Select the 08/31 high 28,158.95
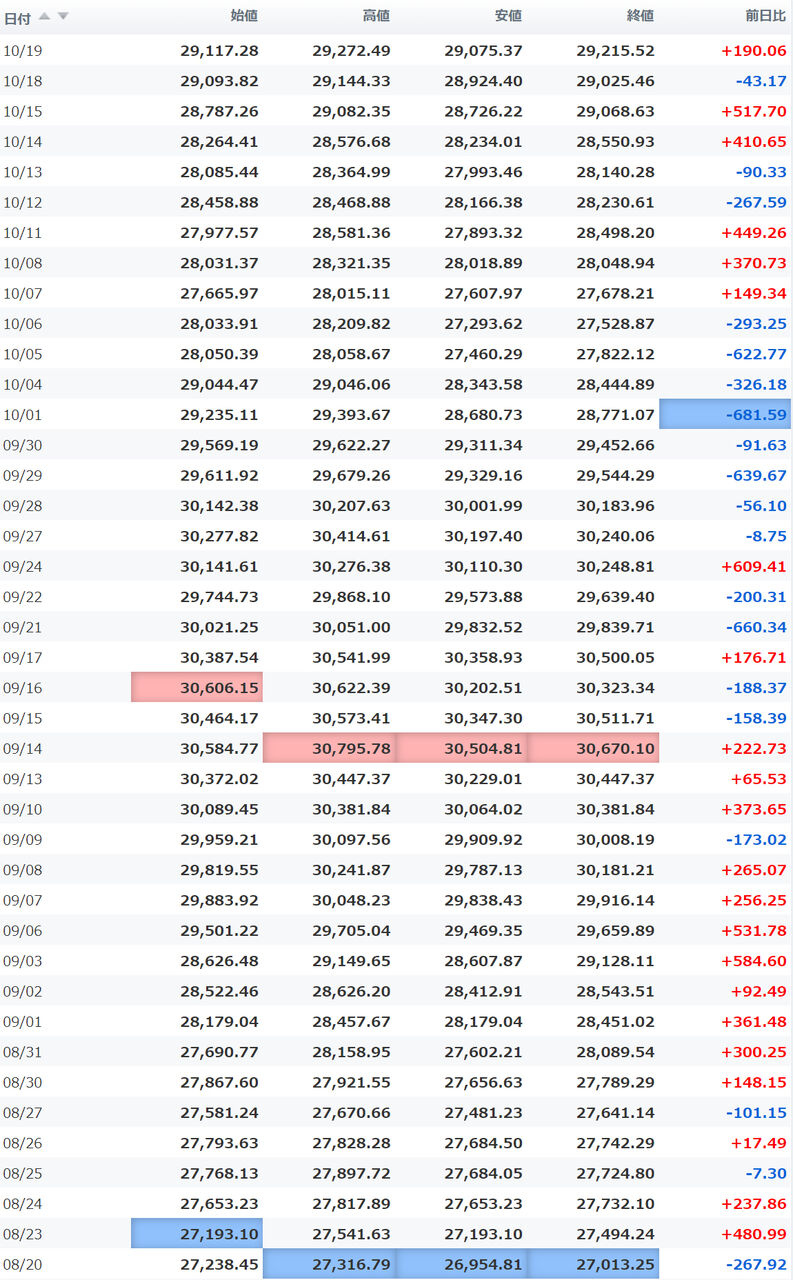Viewport: 793px width, 1280px height. click(351, 1052)
